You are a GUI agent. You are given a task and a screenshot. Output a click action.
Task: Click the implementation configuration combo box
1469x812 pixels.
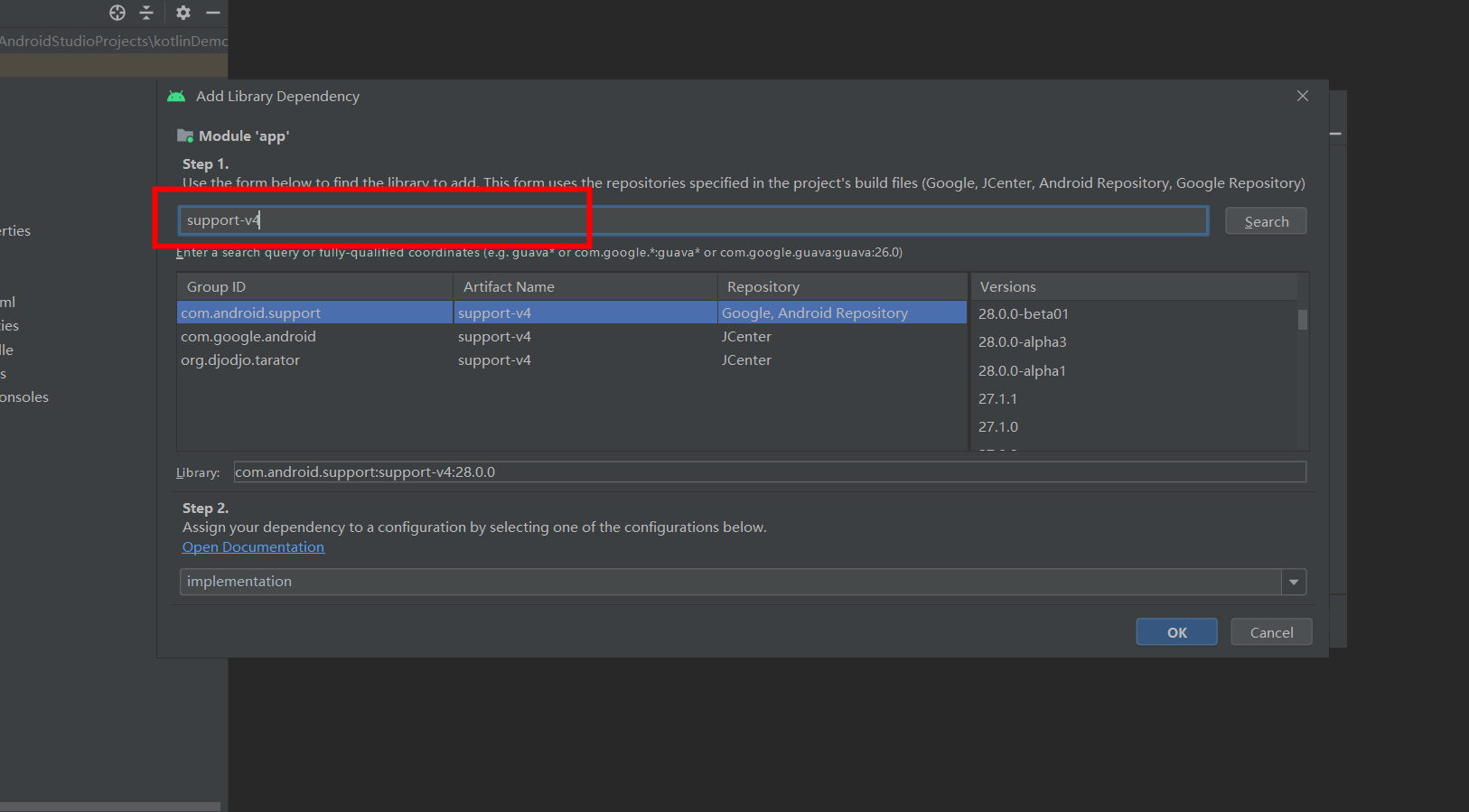pyautogui.click(x=743, y=582)
